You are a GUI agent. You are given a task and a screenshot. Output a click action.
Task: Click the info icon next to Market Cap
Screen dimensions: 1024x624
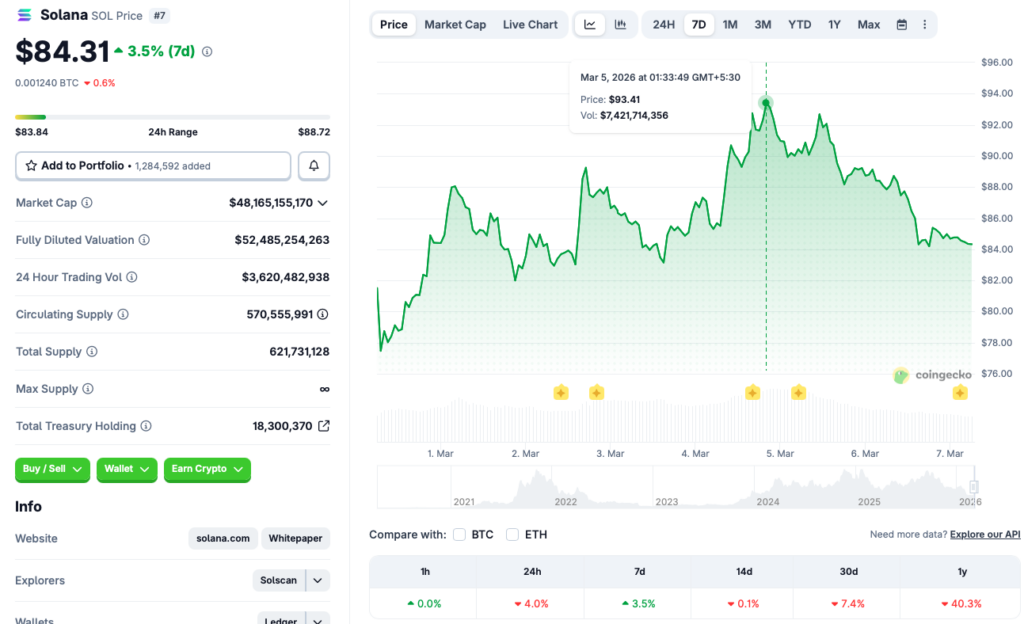[88, 202]
